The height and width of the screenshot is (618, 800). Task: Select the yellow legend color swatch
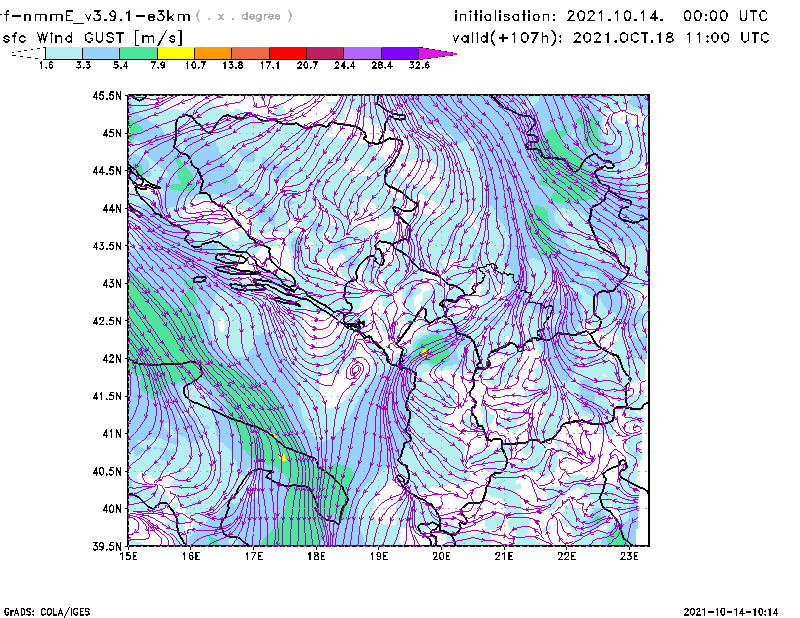(176, 53)
